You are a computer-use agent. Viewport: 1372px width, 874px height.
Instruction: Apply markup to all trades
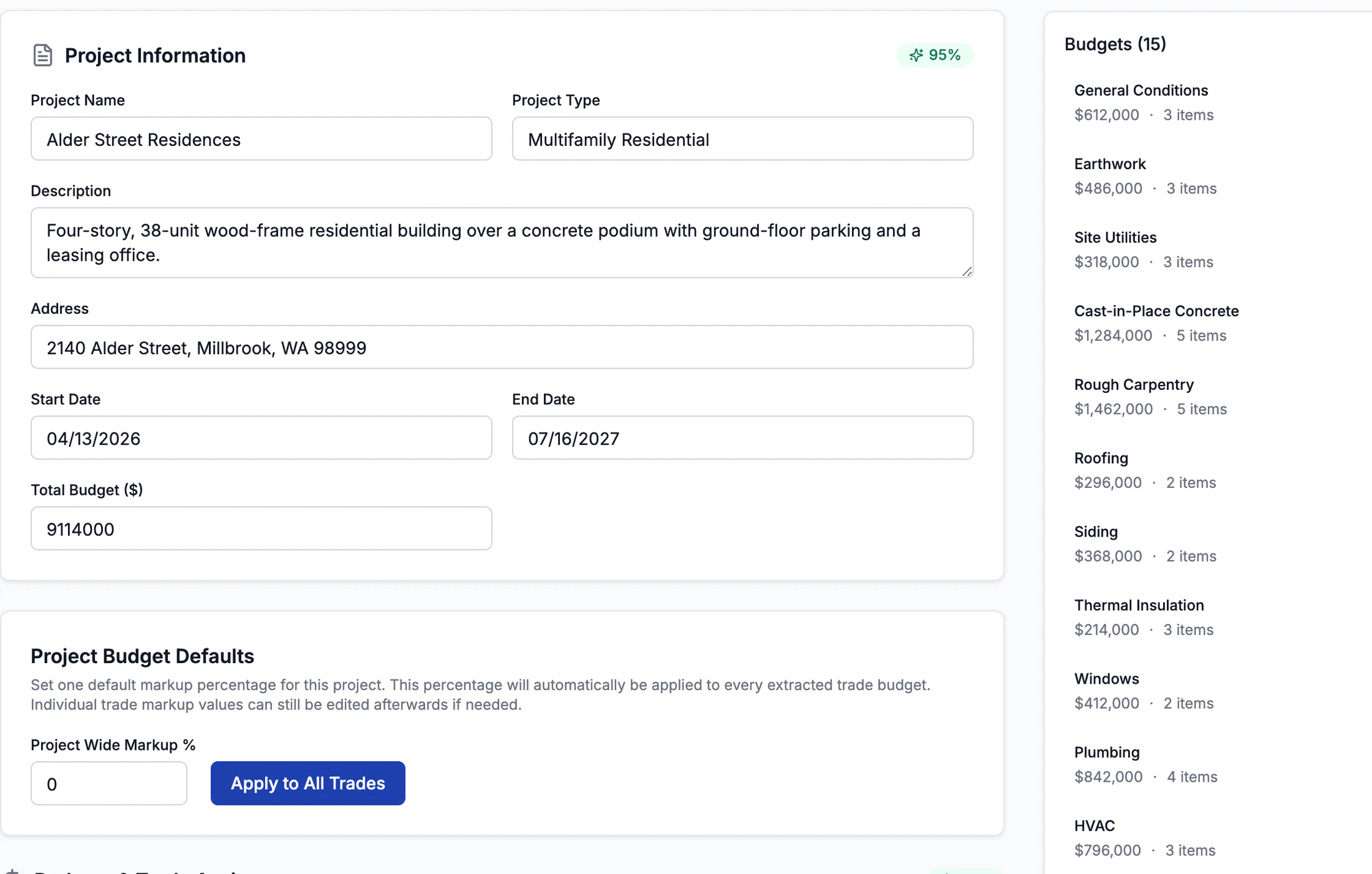tap(307, 783)
